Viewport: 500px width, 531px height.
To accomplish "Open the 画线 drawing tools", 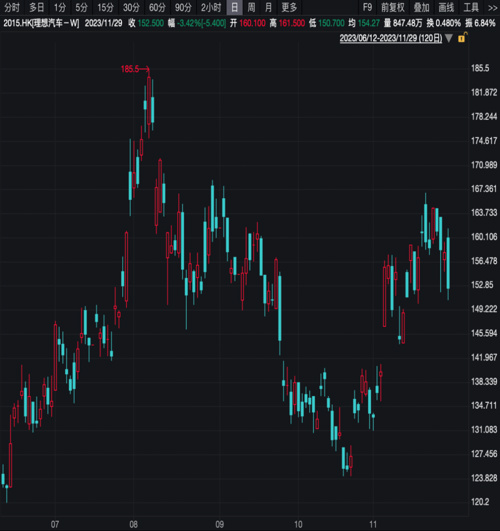I will click(446, 7).
